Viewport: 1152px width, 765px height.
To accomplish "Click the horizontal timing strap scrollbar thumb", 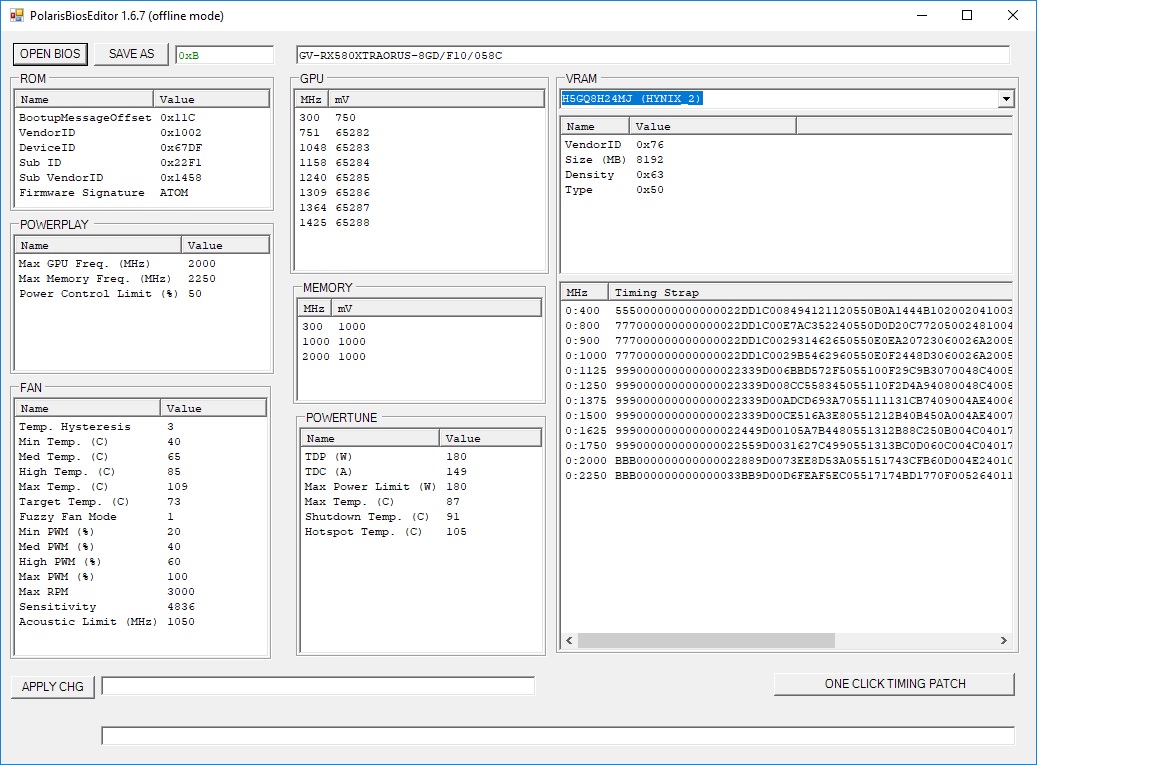I will 706,641.
